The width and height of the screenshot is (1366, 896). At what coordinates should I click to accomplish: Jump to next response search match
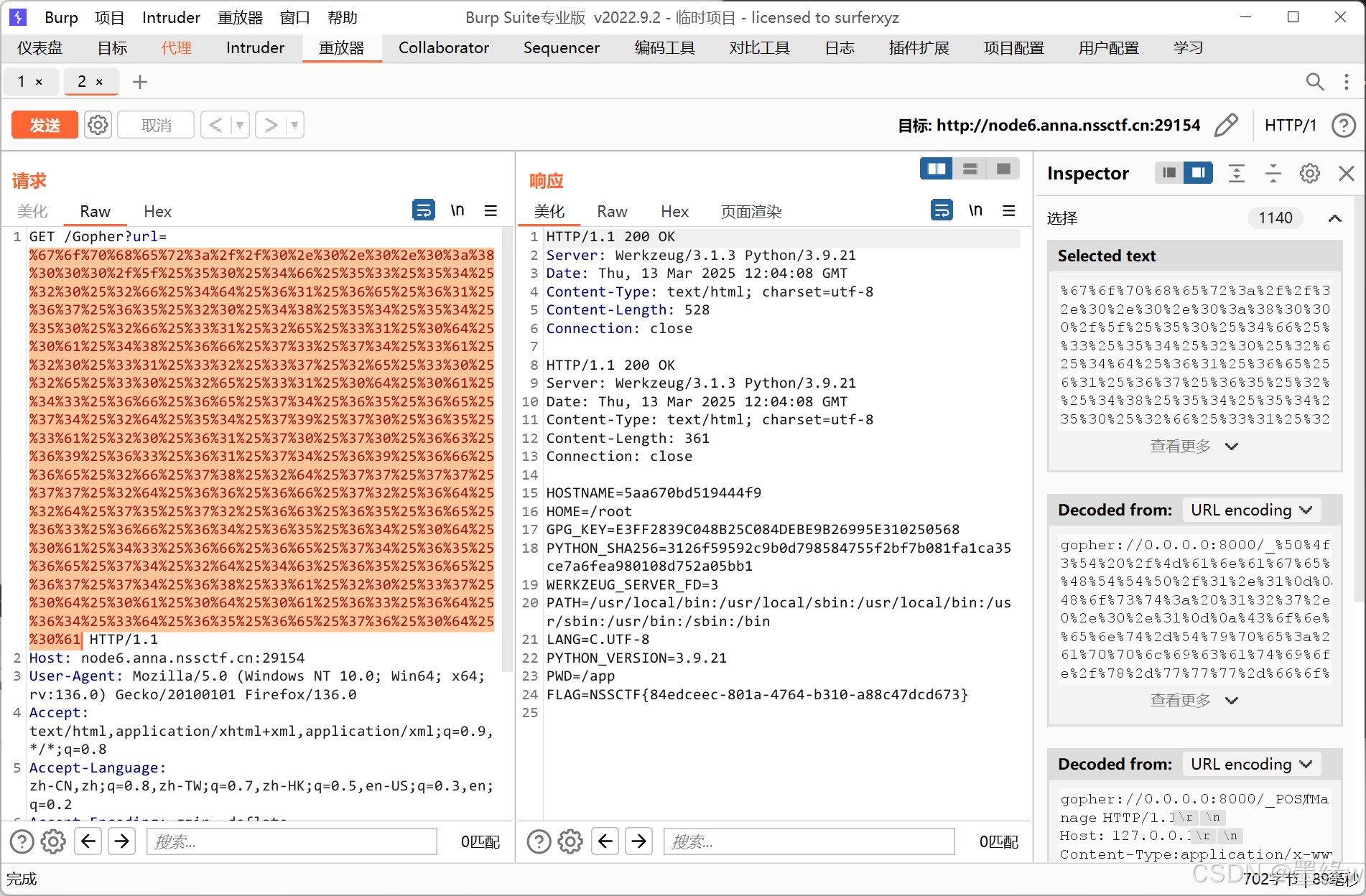[639, 841]
